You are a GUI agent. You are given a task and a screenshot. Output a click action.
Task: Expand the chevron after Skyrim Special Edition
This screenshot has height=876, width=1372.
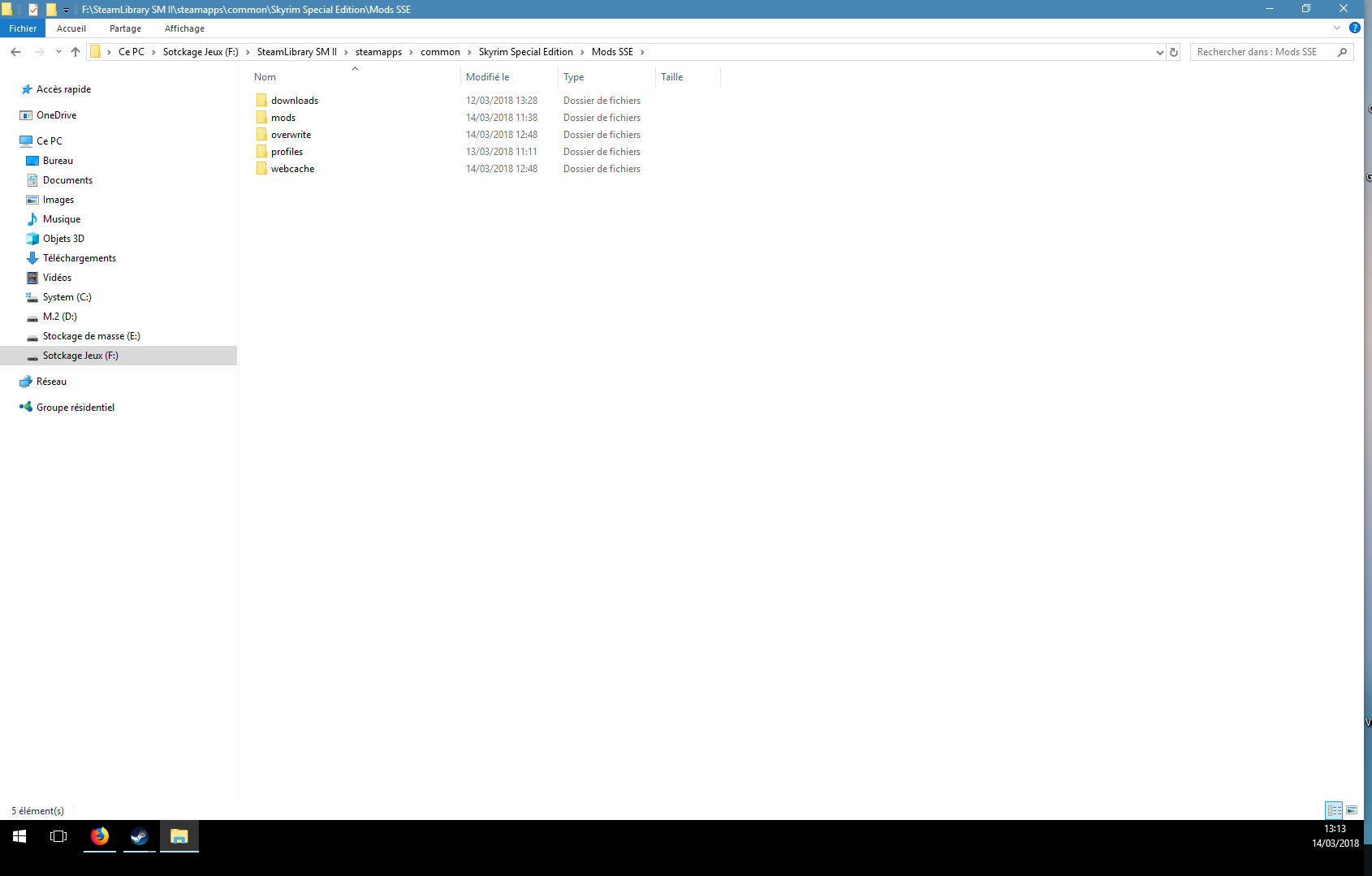click(x=582, y=52)
